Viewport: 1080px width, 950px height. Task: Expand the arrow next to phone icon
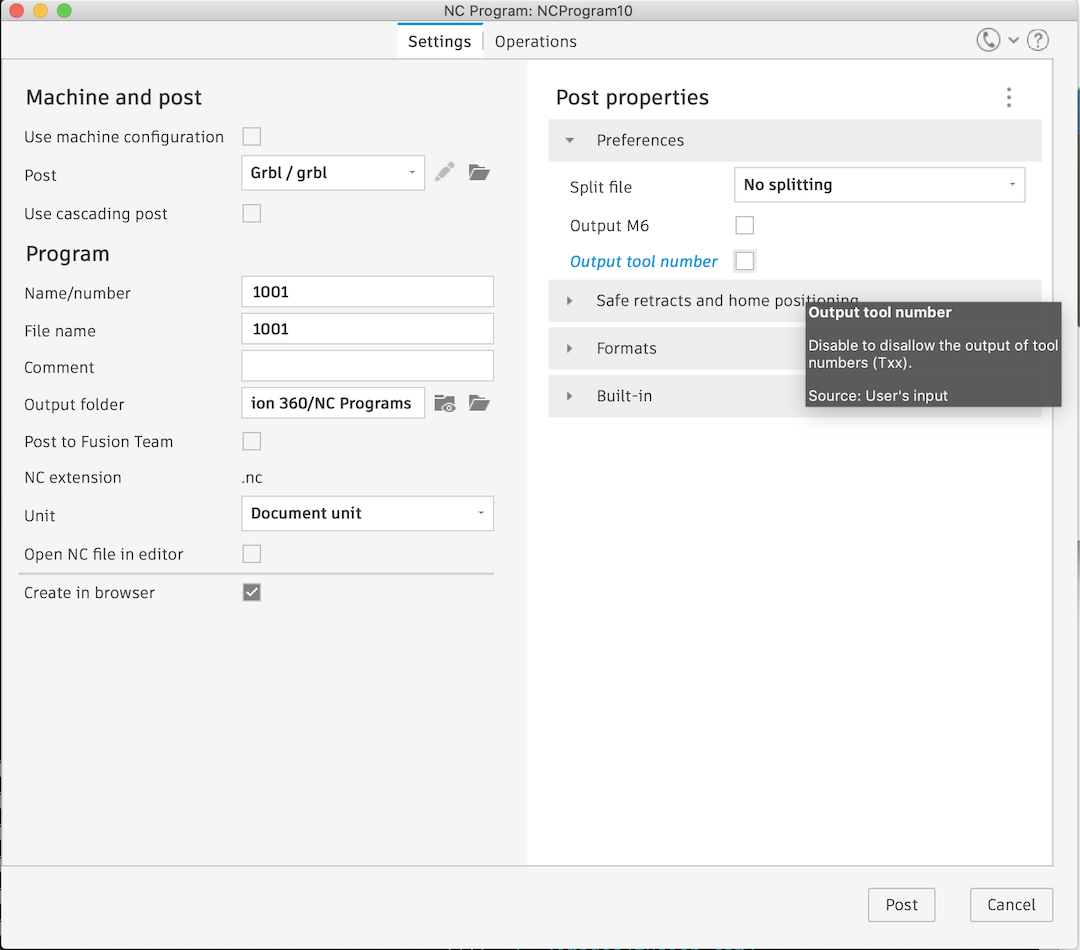pyautogui.click(x=1014, y=40)
